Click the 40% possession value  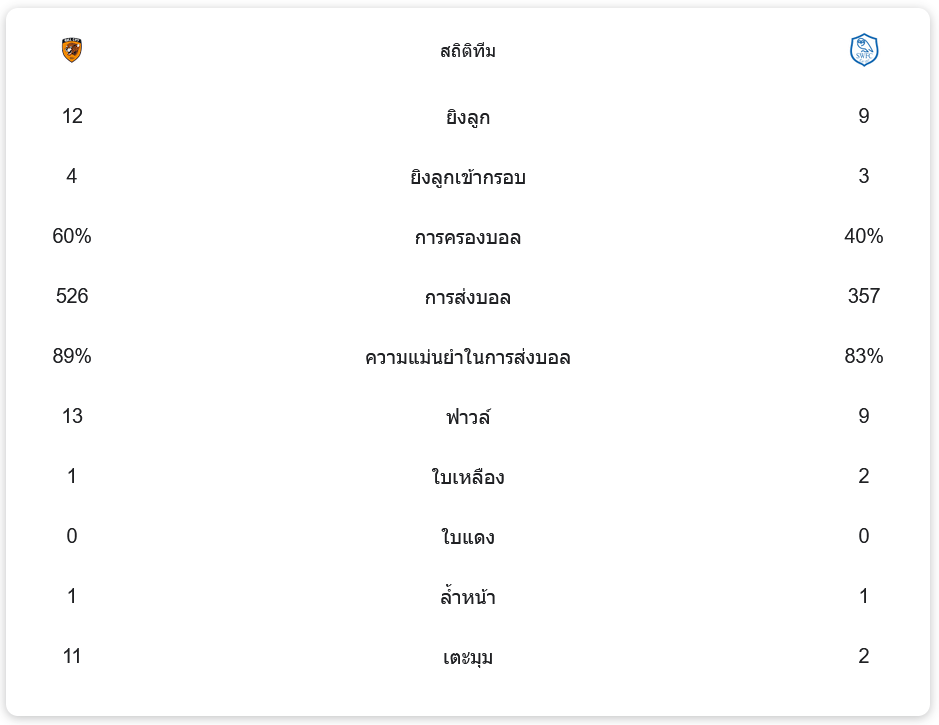(x=864, y=236)
